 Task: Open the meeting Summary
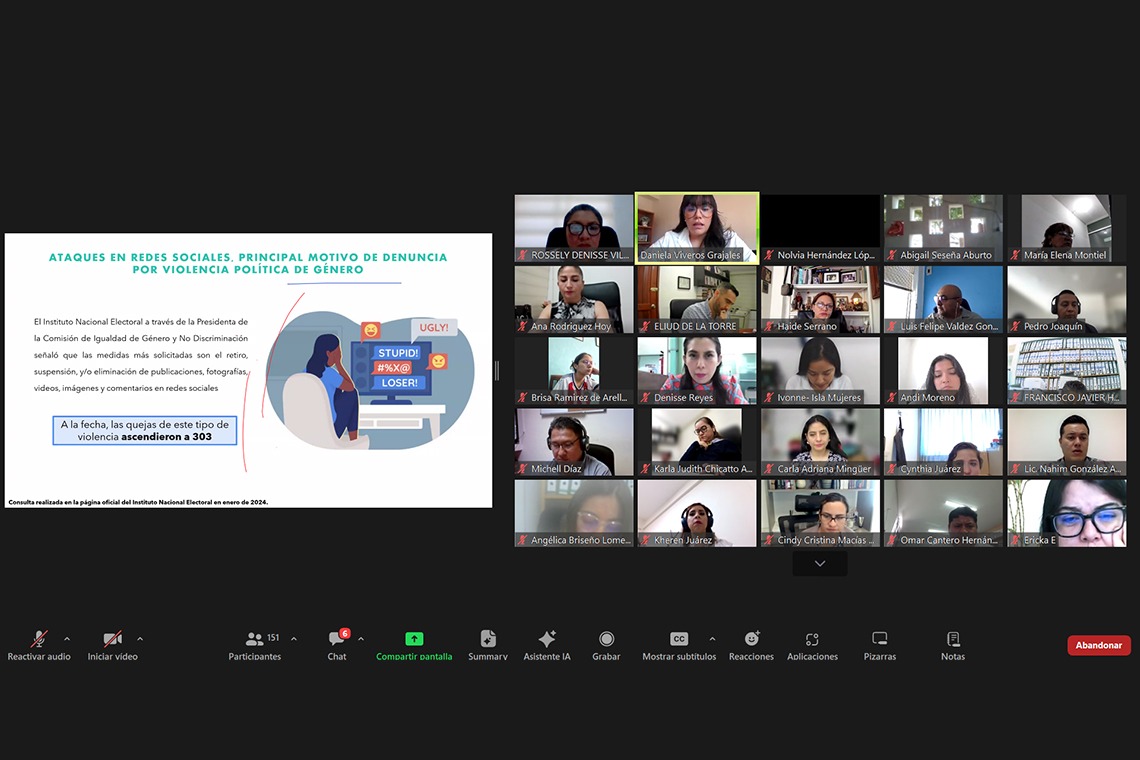(x=487, y=641)
